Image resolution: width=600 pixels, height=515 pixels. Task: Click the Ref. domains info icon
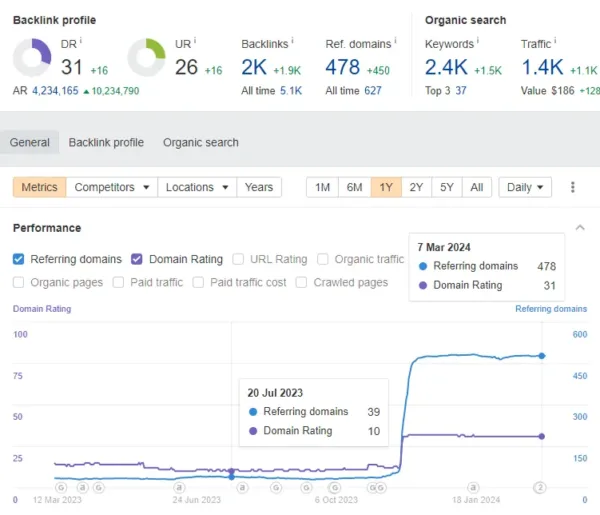[396, 41]
